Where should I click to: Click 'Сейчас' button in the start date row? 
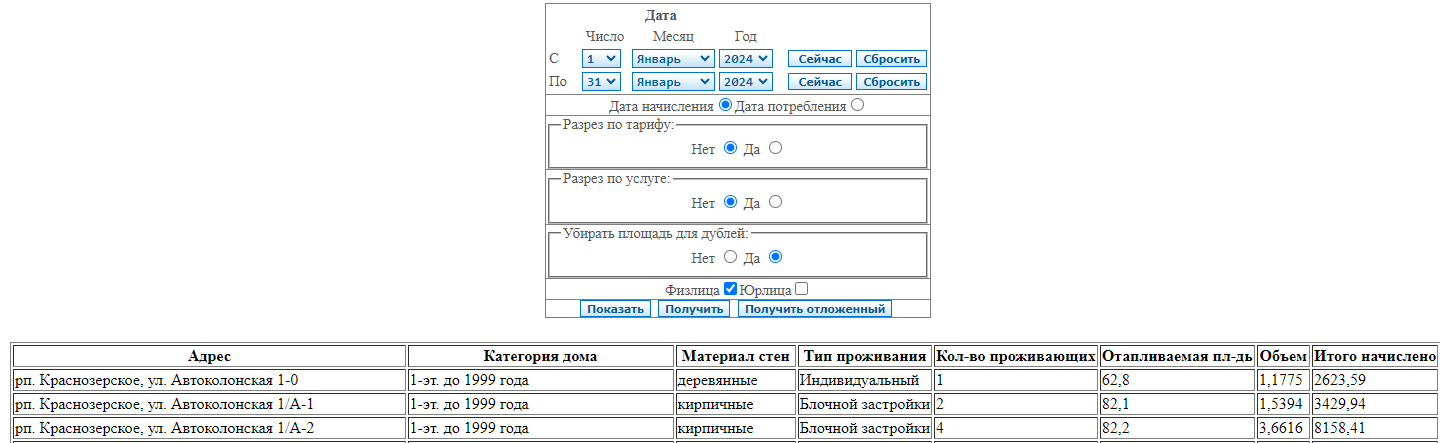[x=819, y=59]
